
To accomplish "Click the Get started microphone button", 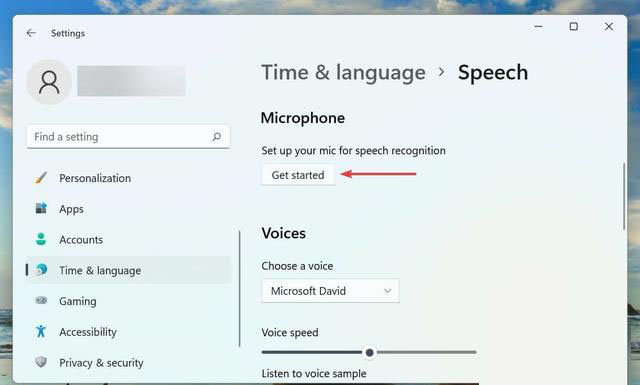I will click(x=298, y=175).
